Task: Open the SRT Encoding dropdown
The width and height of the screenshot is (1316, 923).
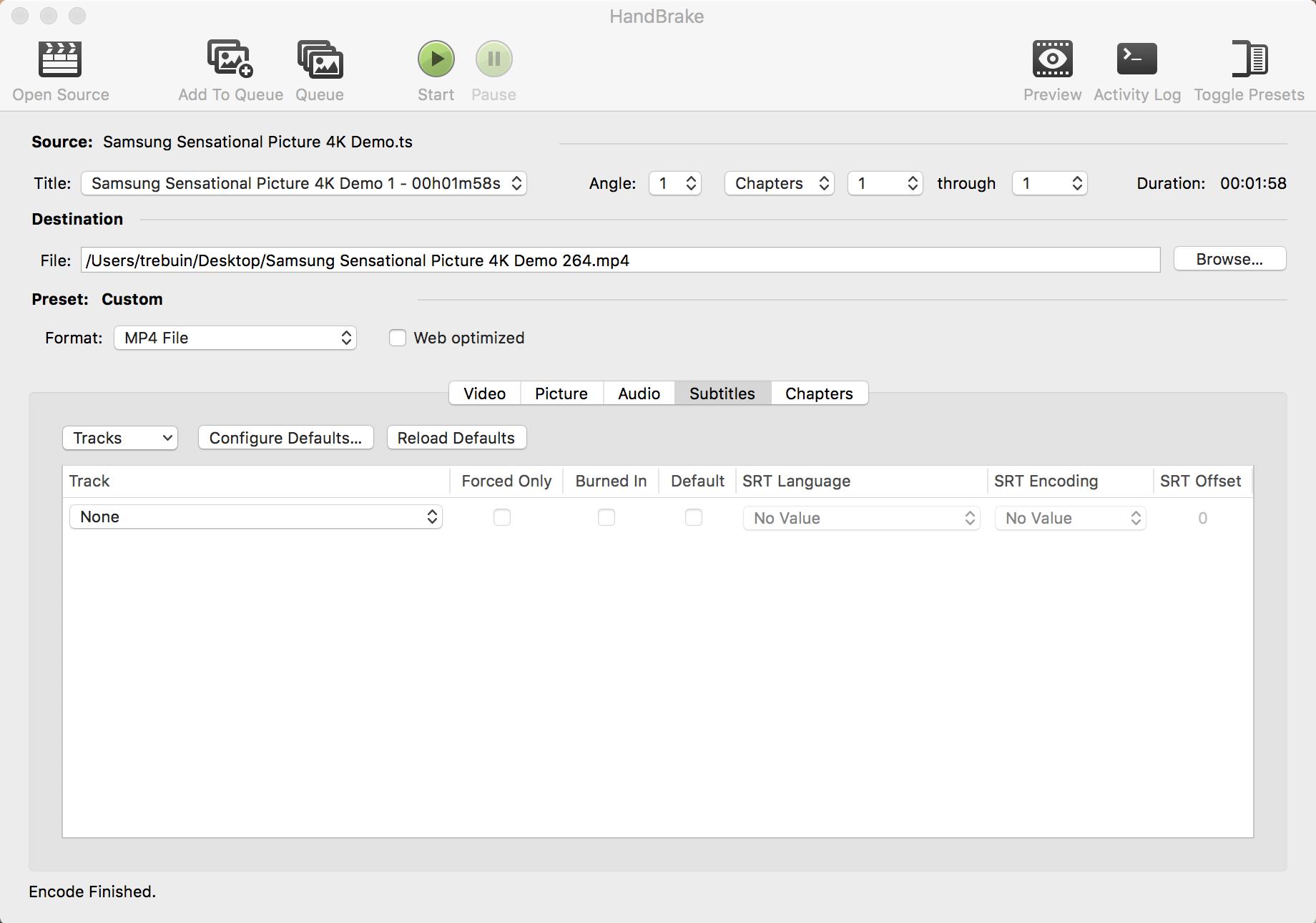Action: [1071, 518]
